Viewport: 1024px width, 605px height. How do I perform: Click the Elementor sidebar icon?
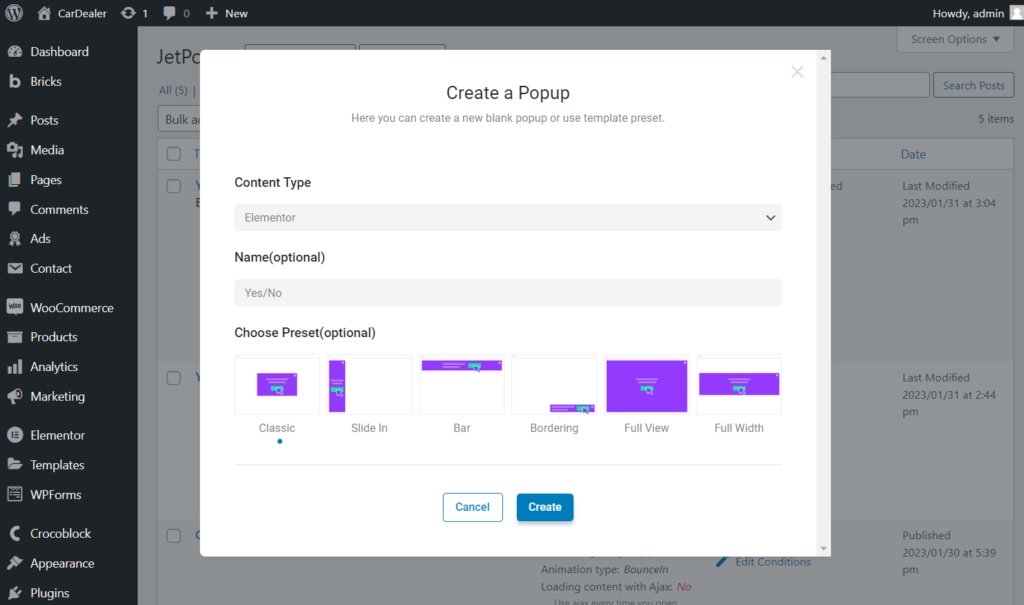pyautogui.click(x=15, y=435)
